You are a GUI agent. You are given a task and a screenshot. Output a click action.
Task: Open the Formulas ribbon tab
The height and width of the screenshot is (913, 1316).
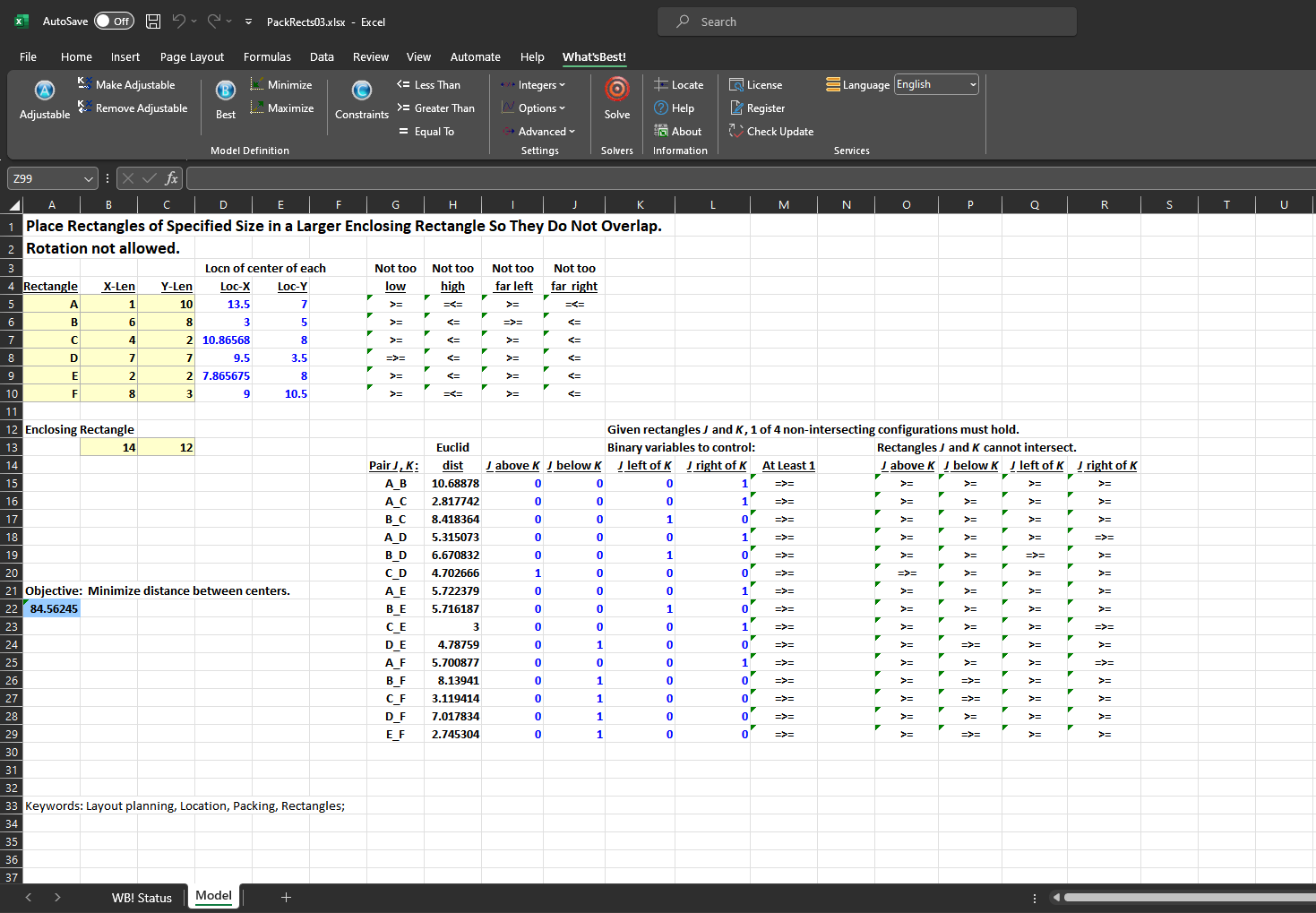267,57
